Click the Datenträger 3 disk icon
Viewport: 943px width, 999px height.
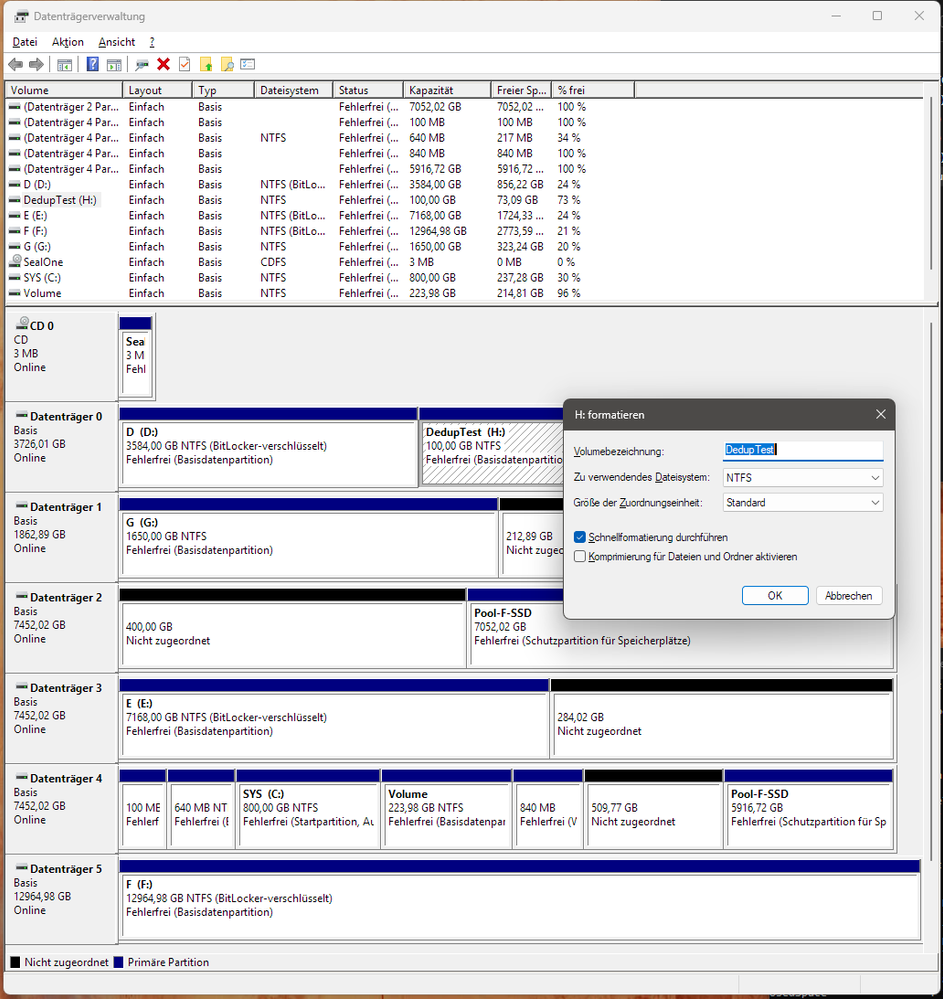click(22, 687)
